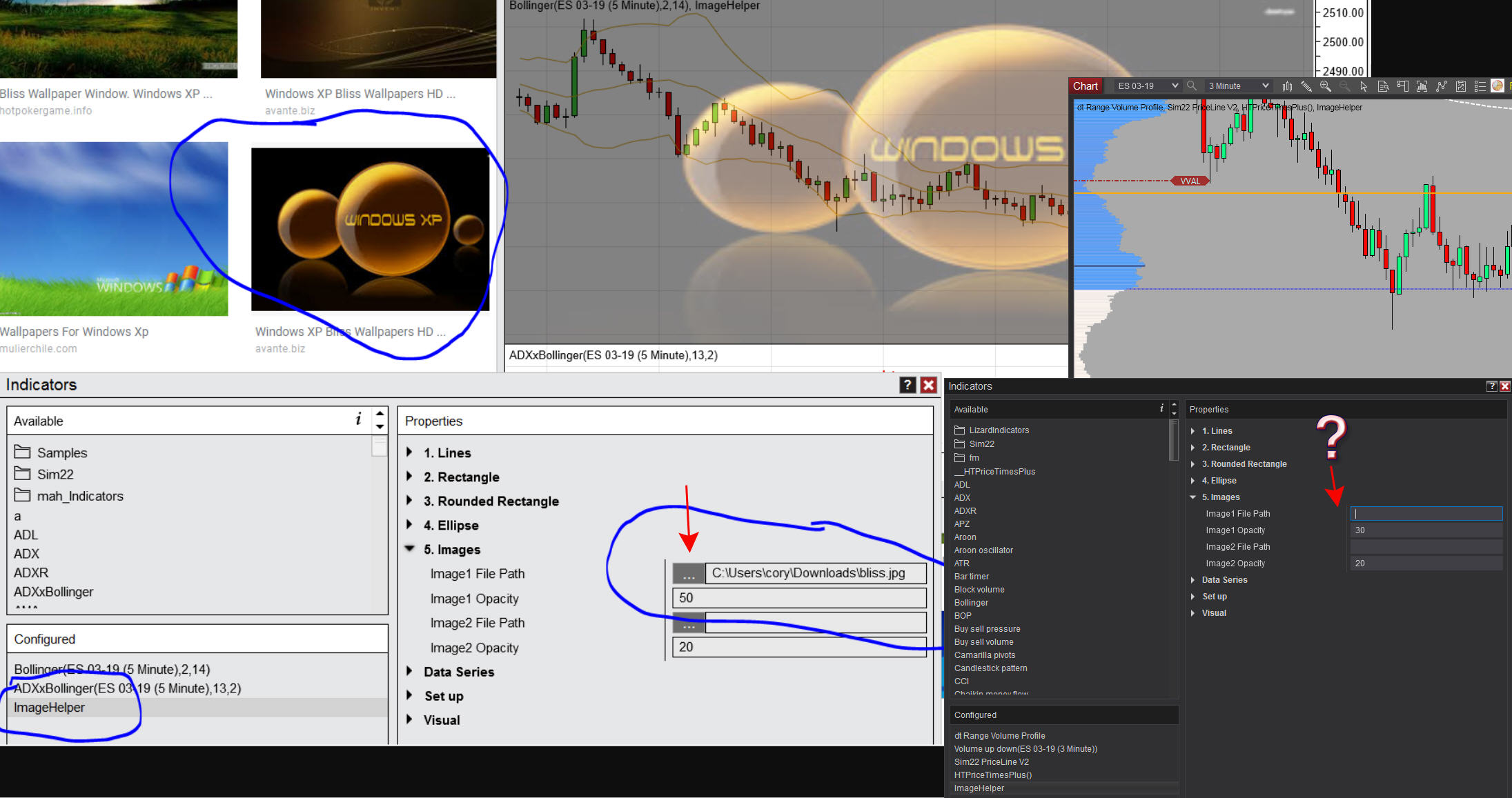Click the dark Image1 Opacity field showing 30

pyautogui.click(x=1426, y=530)
